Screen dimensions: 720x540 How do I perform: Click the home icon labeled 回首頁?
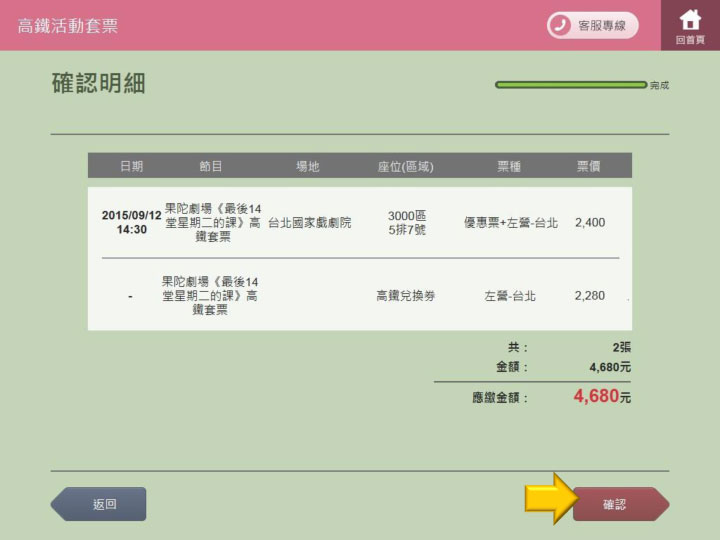pyautogui.click(x=689, y=25)
